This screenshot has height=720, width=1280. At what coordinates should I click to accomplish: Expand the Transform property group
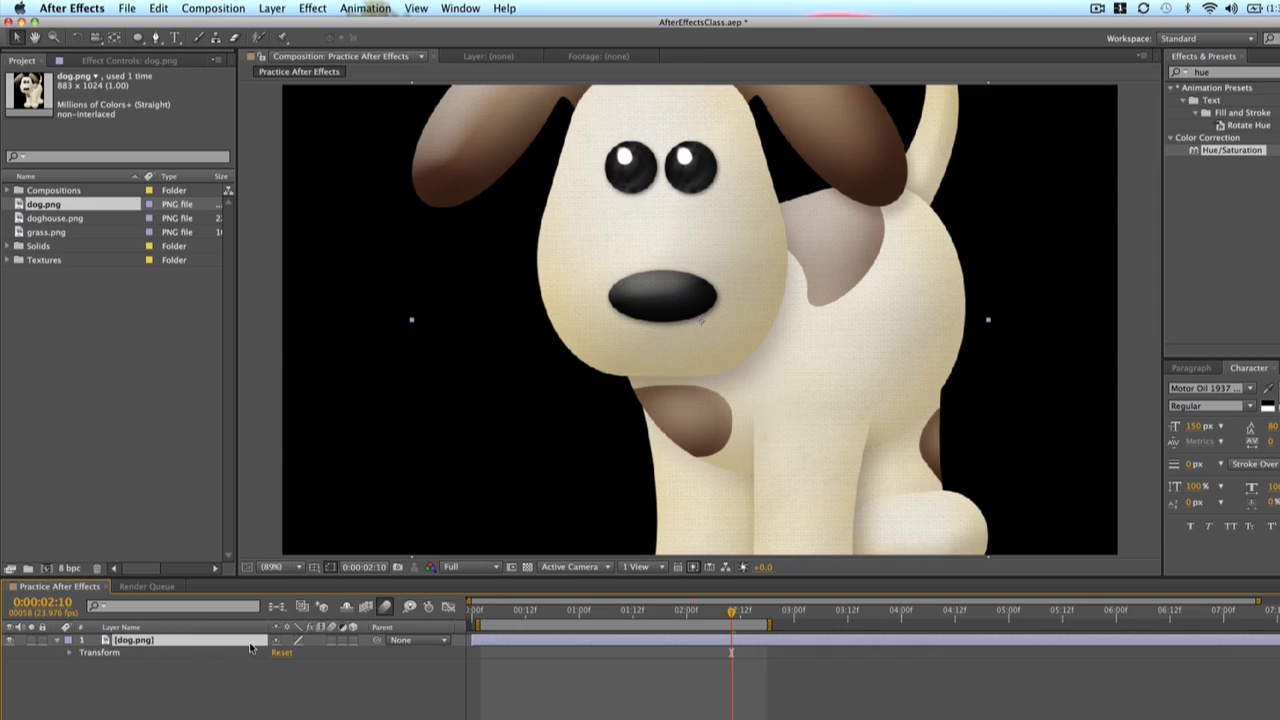point(69,652)
